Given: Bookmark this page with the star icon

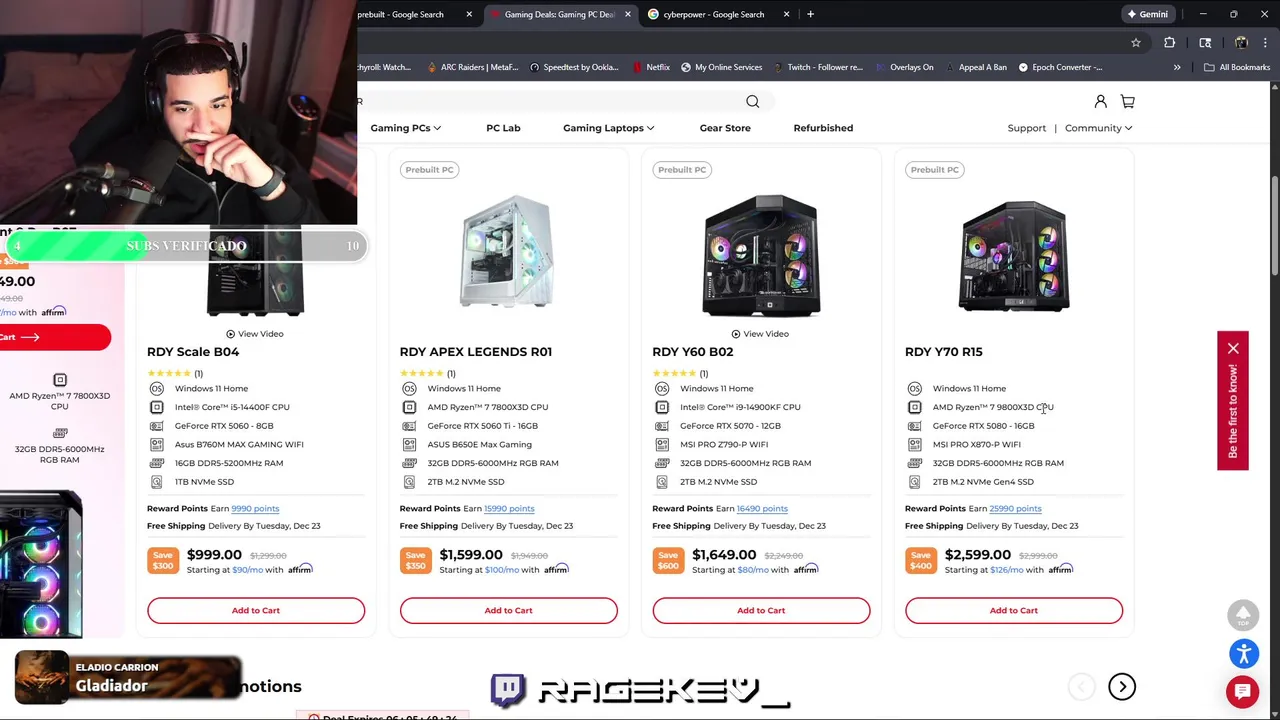Looking at the screenshot, I should [1136, 43].
